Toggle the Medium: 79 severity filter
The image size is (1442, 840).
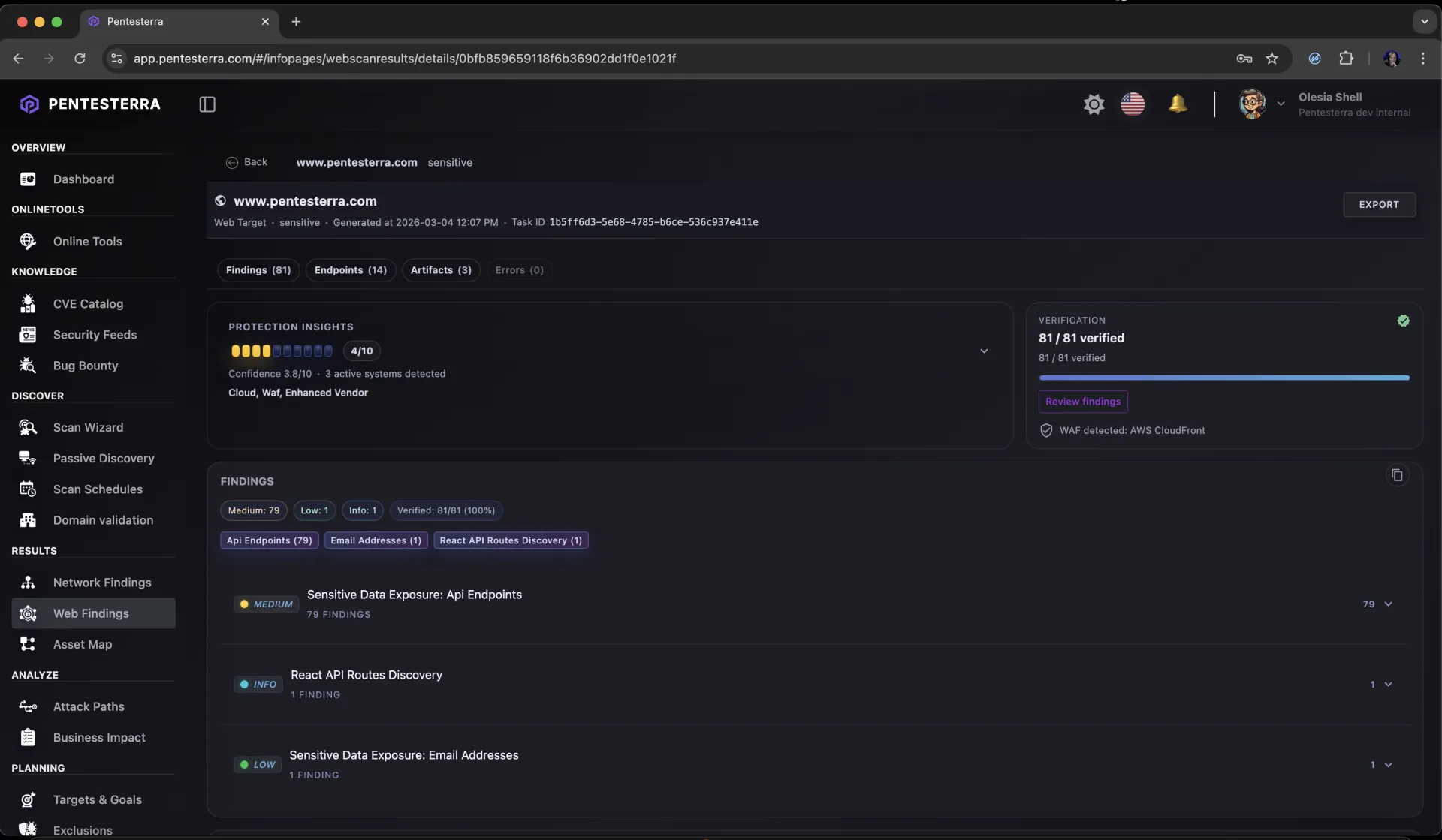pyautogui.click(x=253, y=510)
